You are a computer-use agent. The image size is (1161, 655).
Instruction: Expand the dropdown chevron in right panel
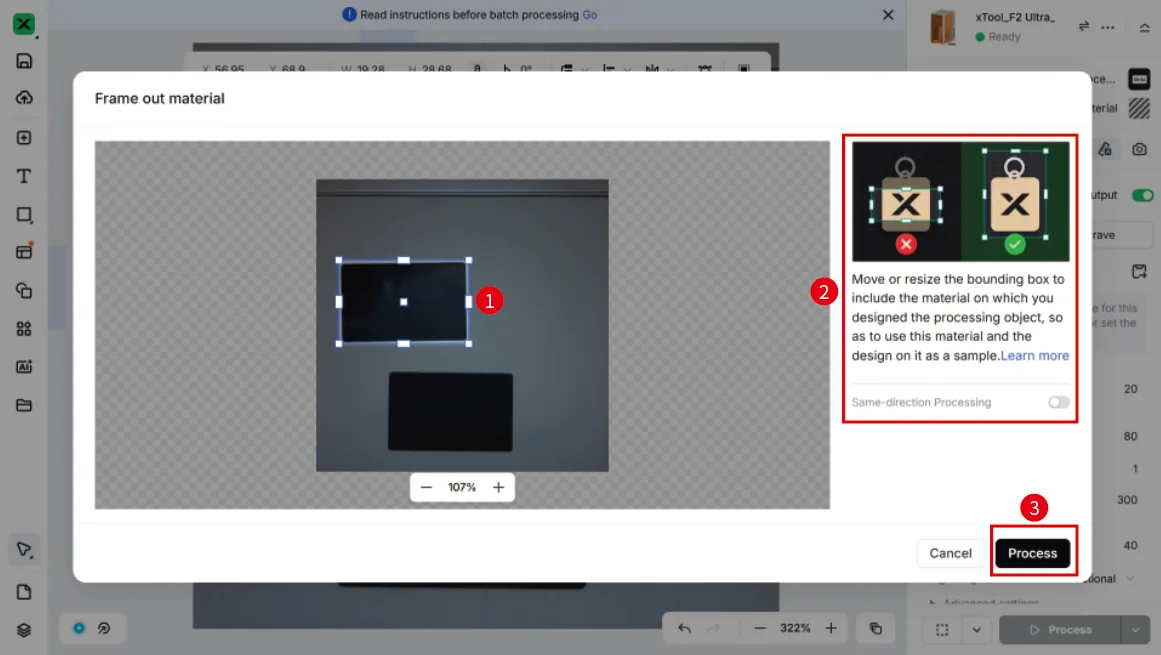(x=1131, y=579)
